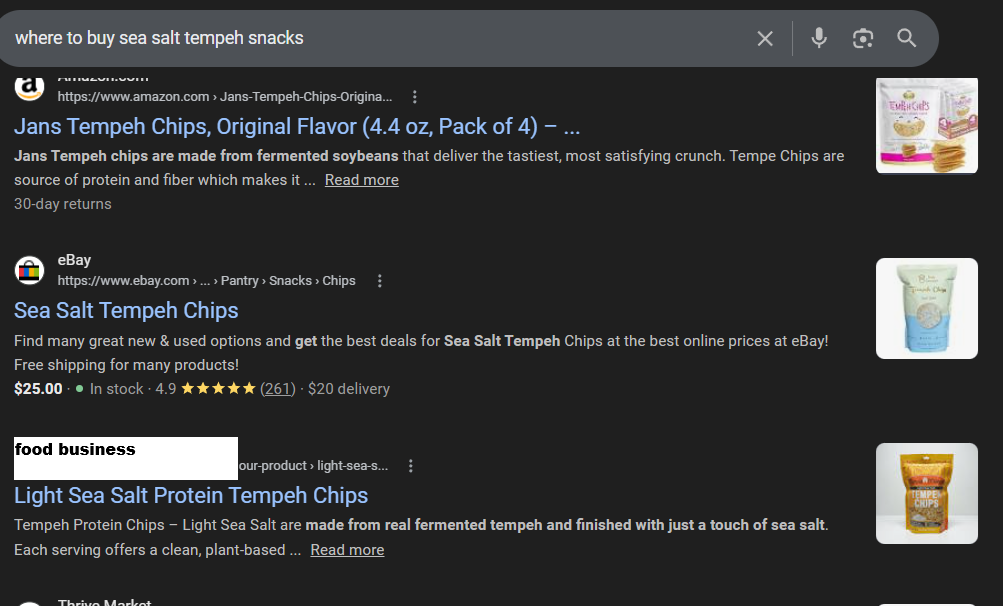1003x606 pixels.
Task: Open three-dot menu for Light Sea Salt result
Action: tap(411, 466)
